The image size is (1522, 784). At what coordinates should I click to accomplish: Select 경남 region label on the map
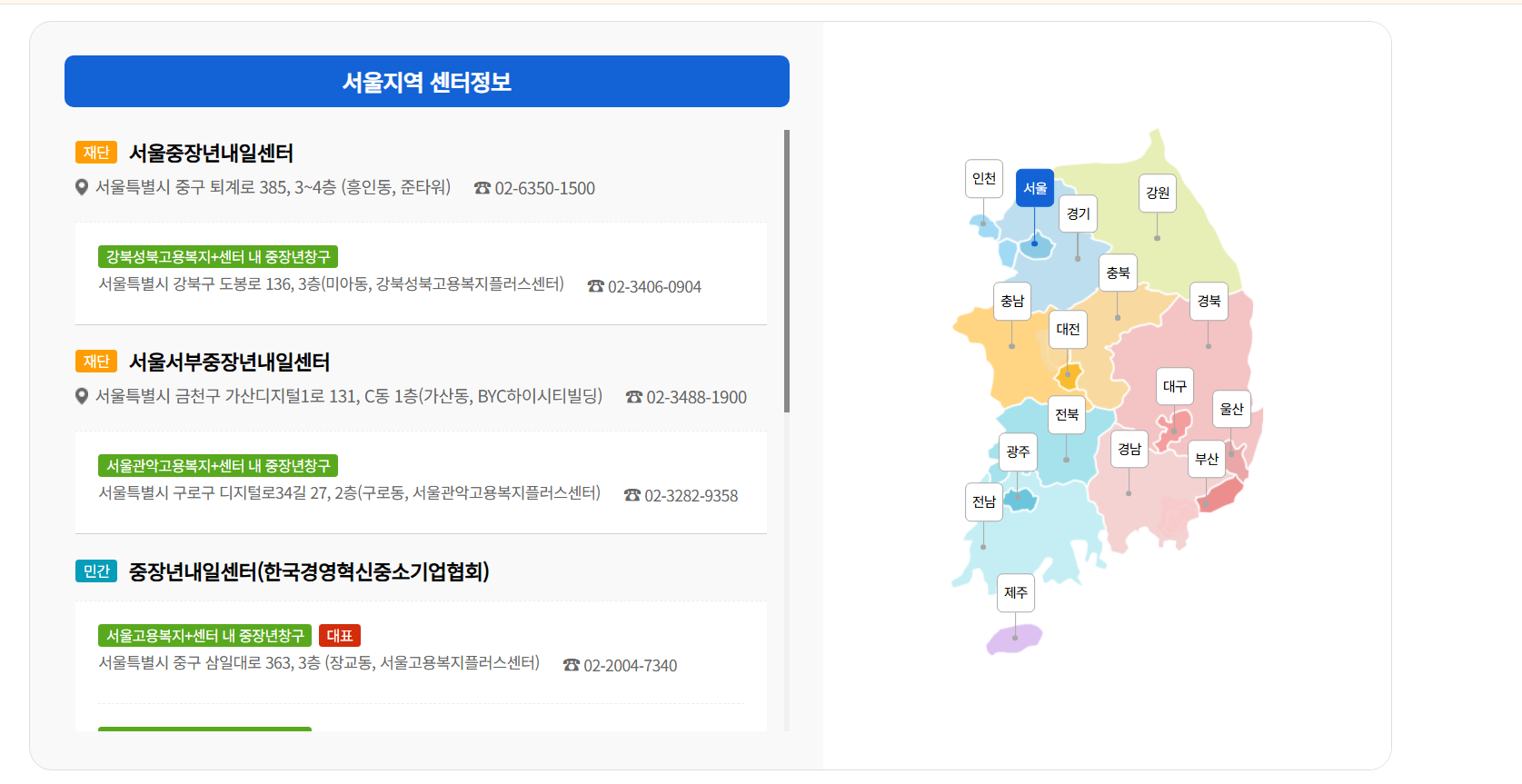tap(1129, 449)
